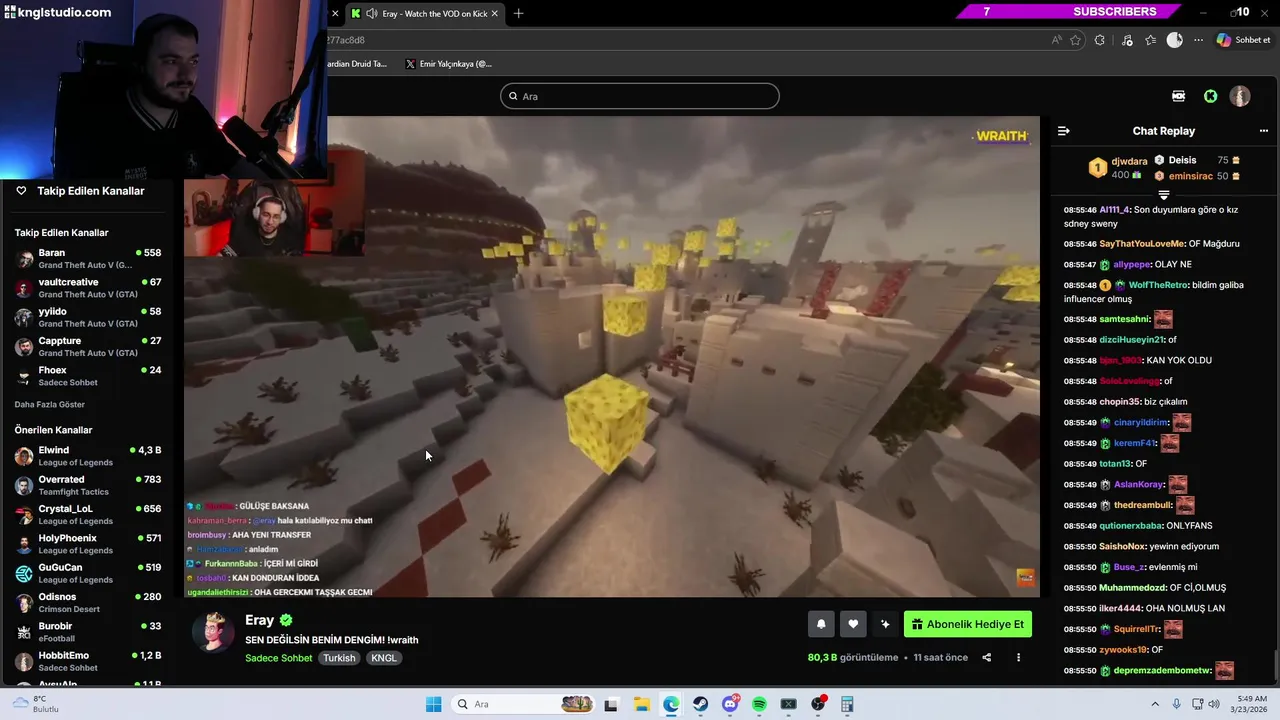Screen dimensions: 1280x720
Task: Open the Odisnos Crimson Desert channel
Action: 88,602
